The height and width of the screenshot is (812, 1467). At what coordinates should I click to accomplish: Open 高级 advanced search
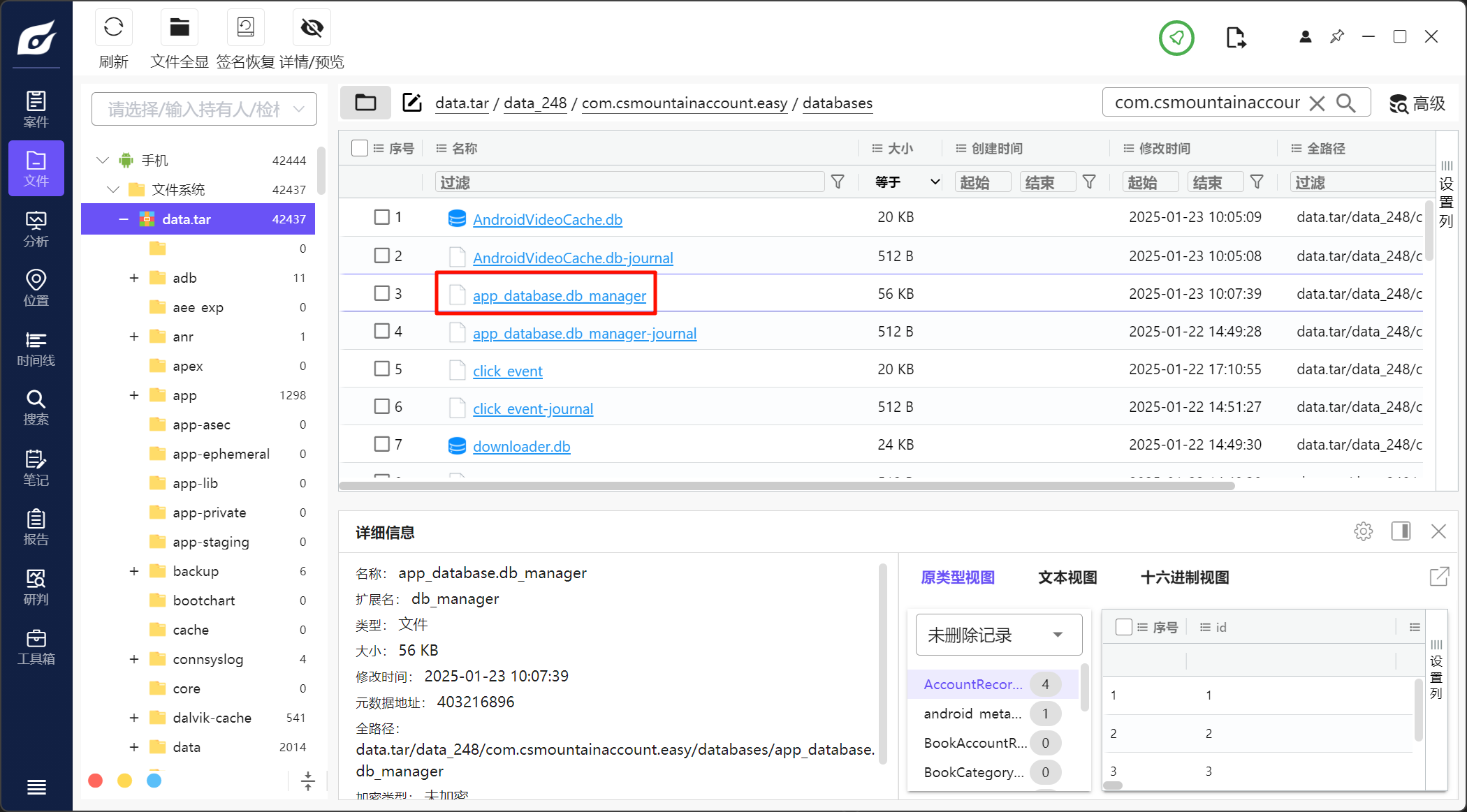point(1417,103)
